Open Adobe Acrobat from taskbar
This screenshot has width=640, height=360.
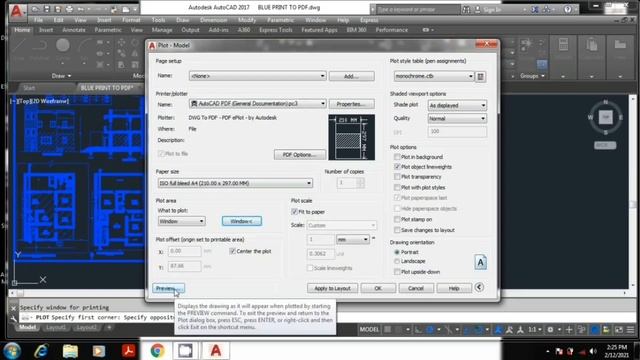point(128,351)
